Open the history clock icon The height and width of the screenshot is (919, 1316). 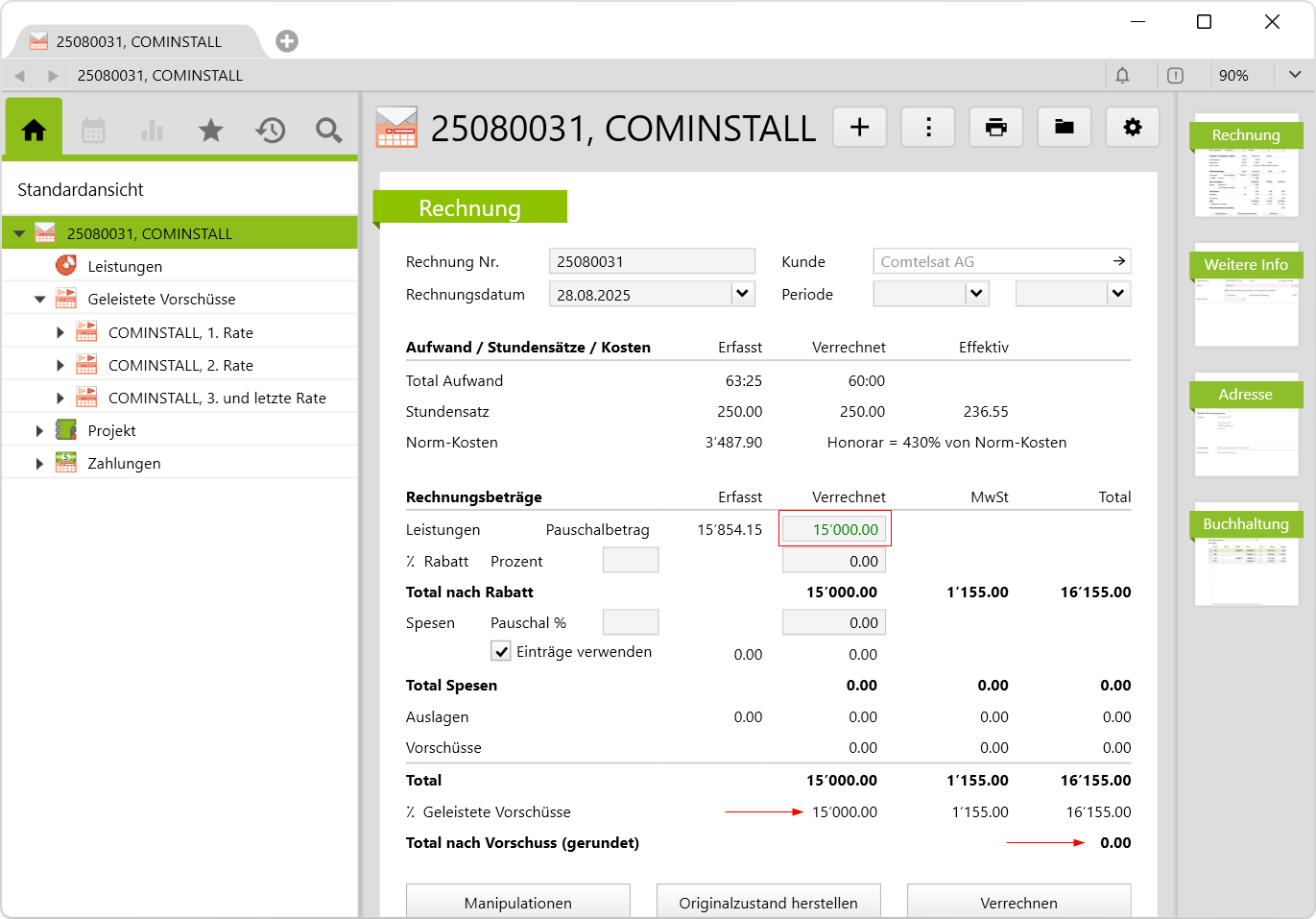coord(271,131)
